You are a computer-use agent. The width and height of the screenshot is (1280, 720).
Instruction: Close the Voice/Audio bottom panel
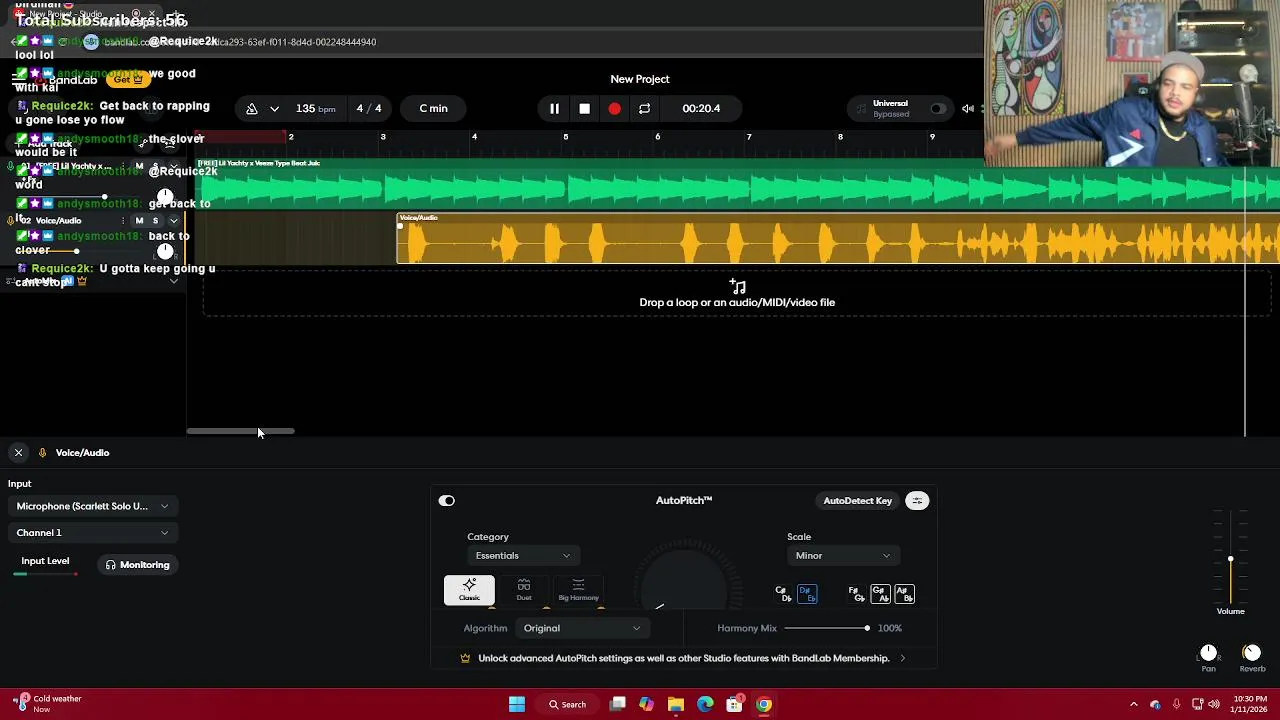tap(18, 453)
